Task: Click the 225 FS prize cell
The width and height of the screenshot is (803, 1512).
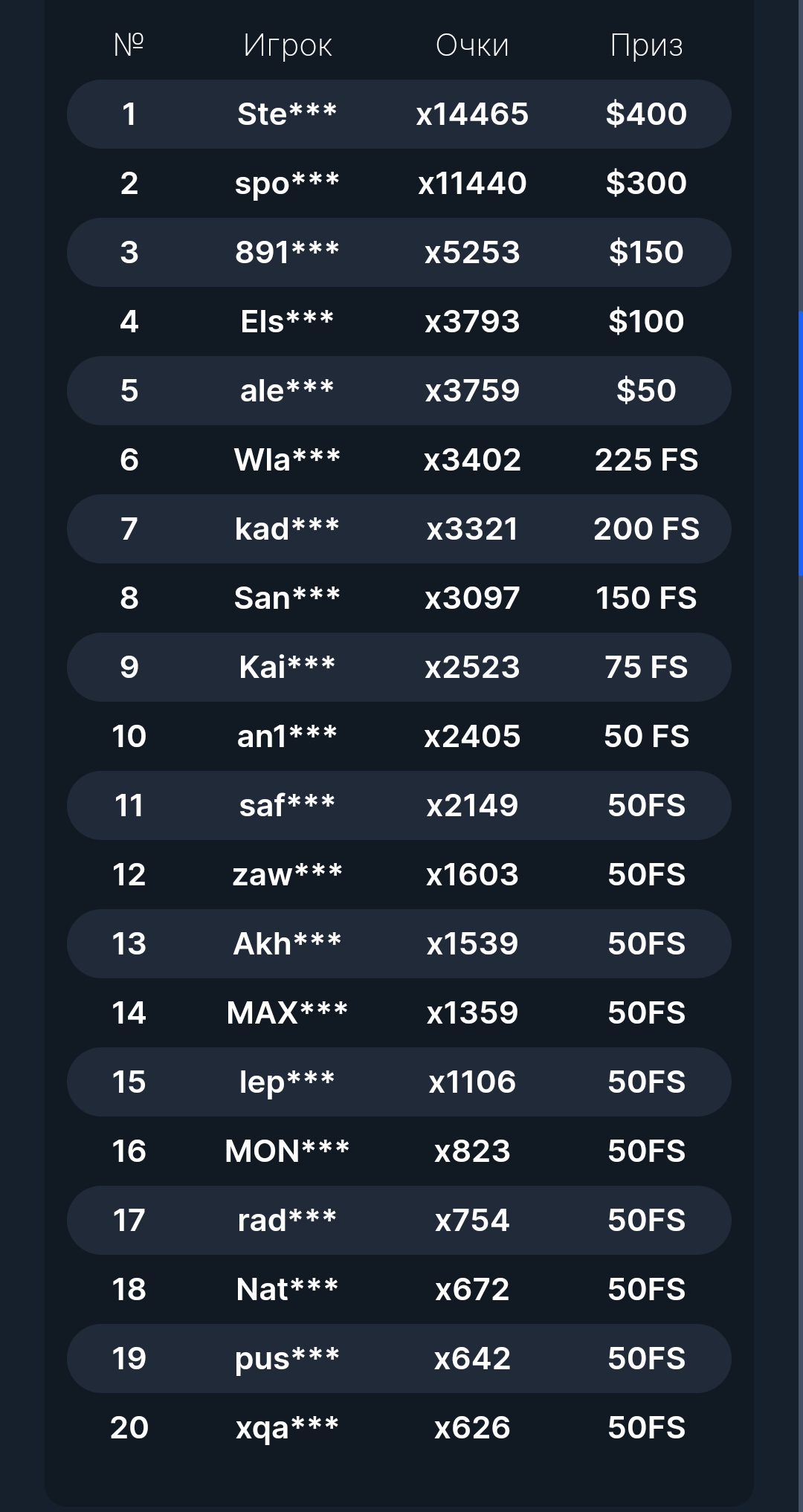Action: click(x=646, y=460)
